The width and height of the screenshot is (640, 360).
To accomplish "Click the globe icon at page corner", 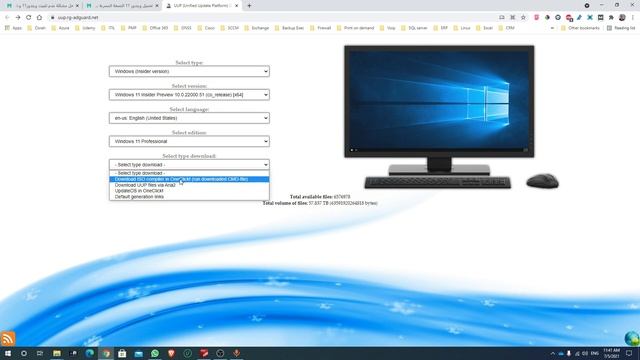I will [632, 338].
